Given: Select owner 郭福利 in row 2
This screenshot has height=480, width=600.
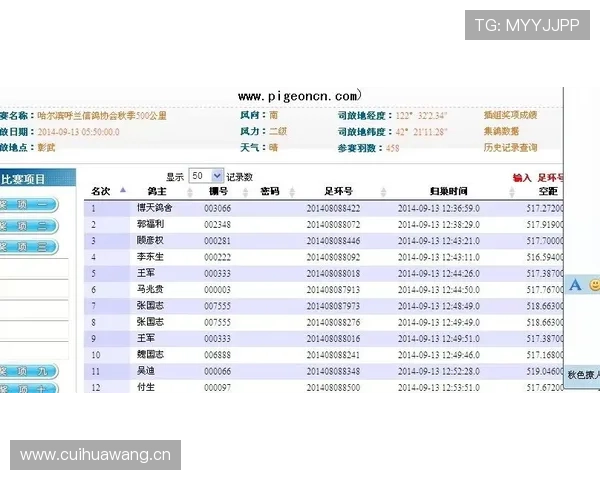Looking at the screenshot, I should pyautogui.click(x=150, y=224).
